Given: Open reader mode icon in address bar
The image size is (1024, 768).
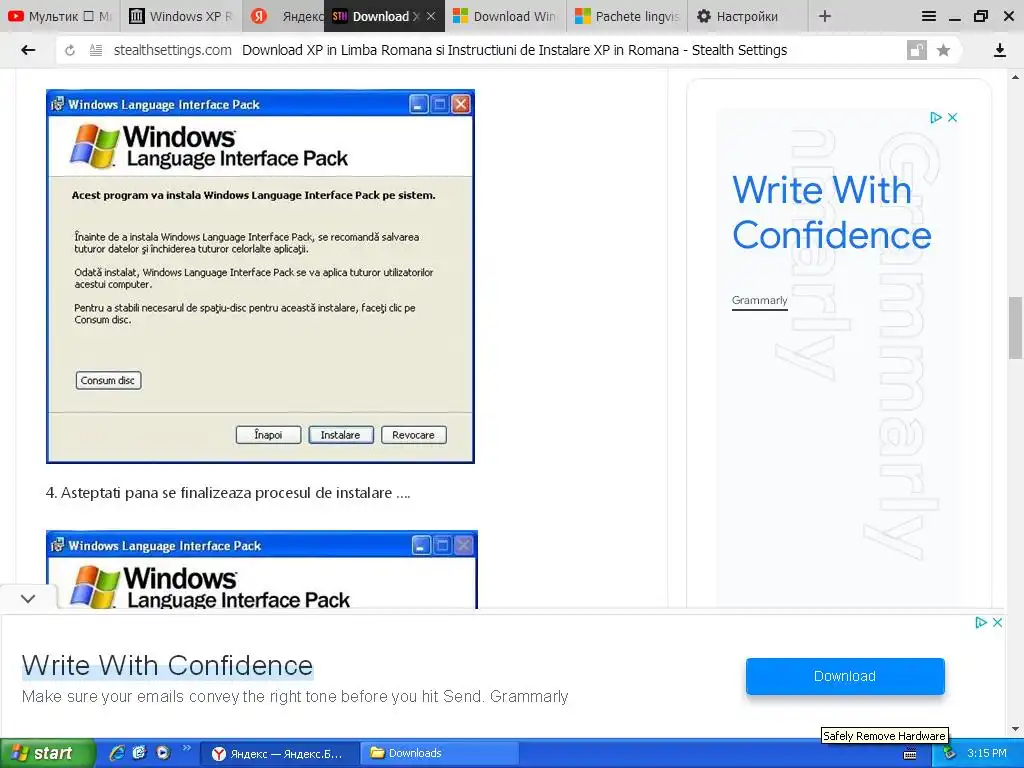Looking at the screenshot, I should 96,50.
